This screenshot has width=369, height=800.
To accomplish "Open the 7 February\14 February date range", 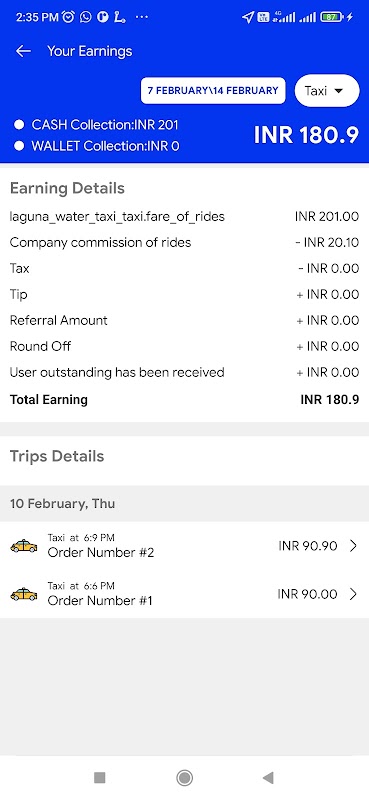I will tap(213, 91).
